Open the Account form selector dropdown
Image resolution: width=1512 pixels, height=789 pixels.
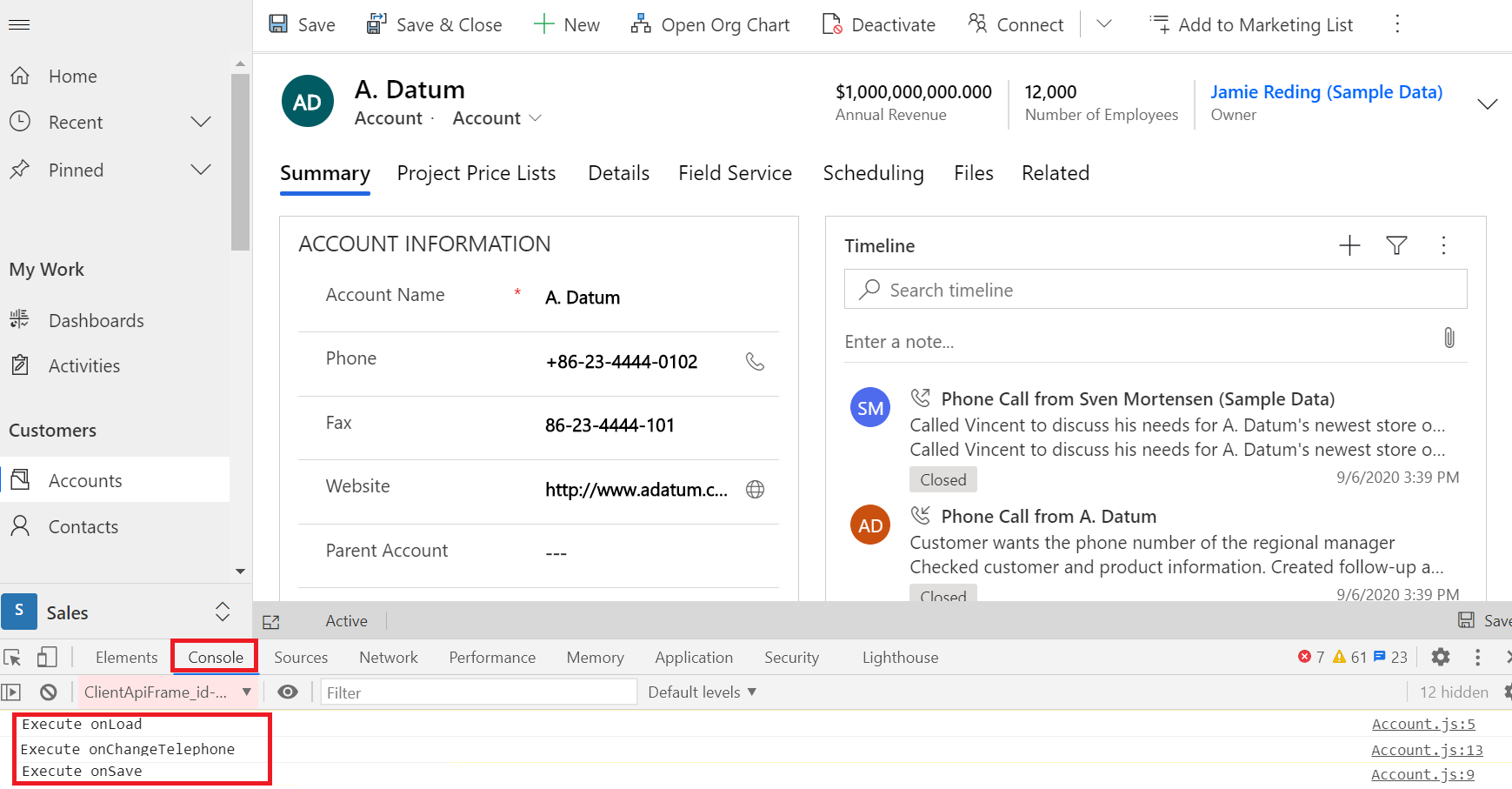(x=497, y=118)
